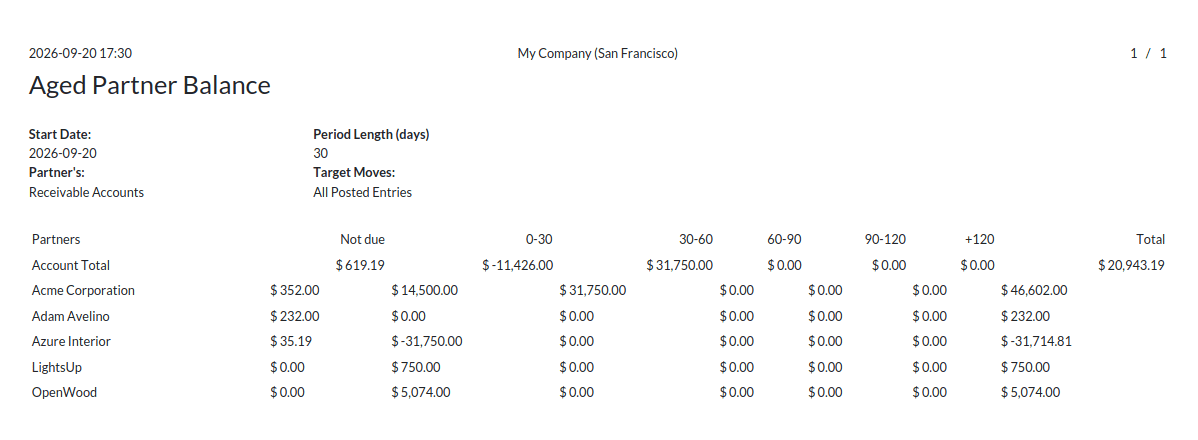Click the 30-60 column header

pyautogui.click(x=695, y=239)
